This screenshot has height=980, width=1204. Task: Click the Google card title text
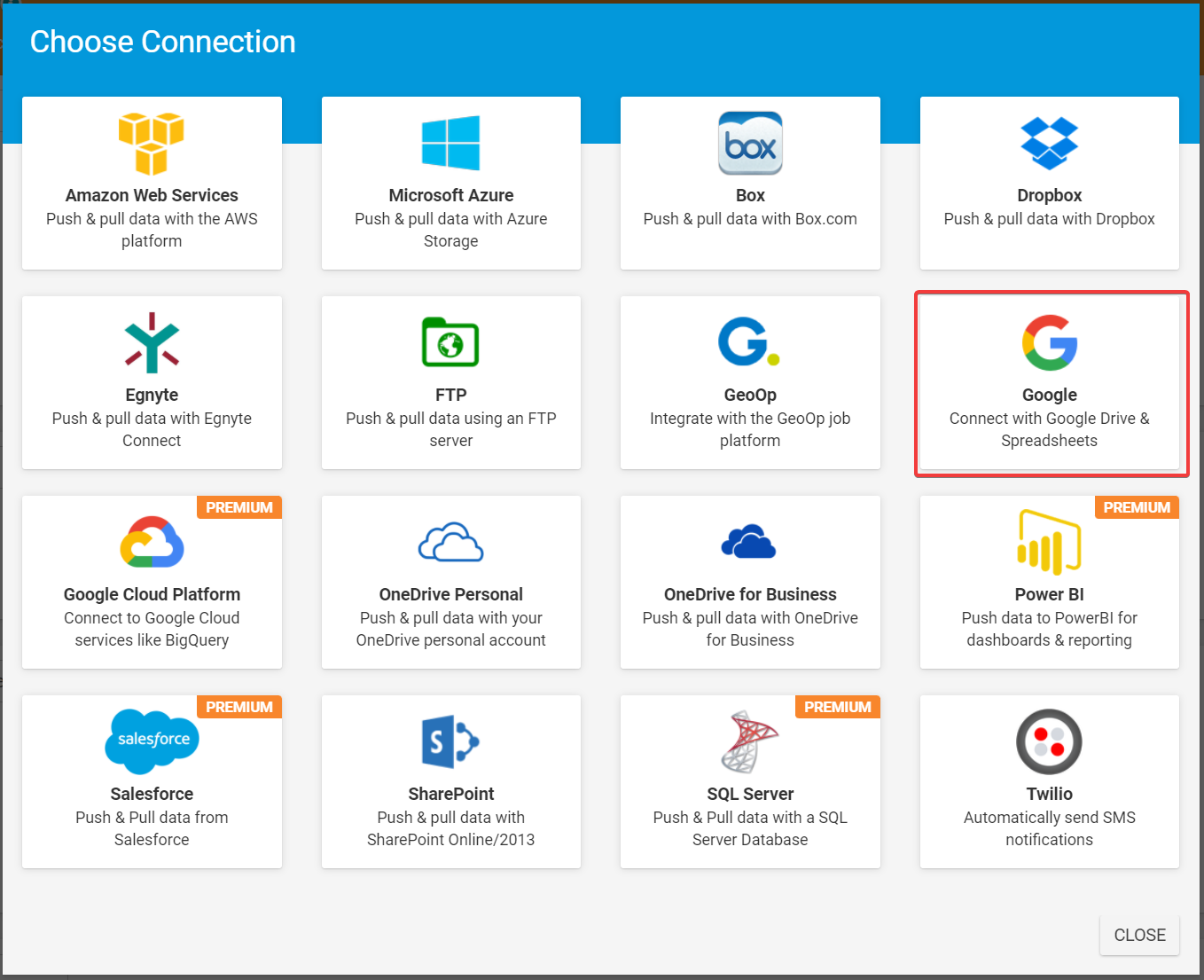tap(1049, 395)
